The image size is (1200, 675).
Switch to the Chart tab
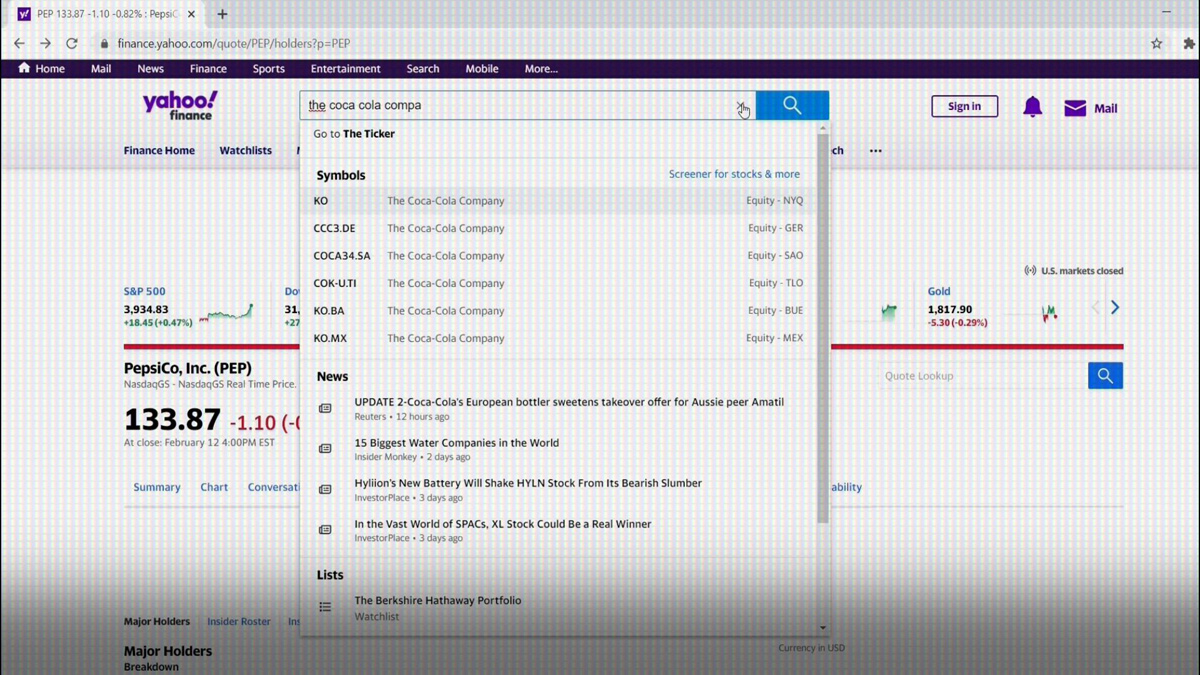[214, 487]
